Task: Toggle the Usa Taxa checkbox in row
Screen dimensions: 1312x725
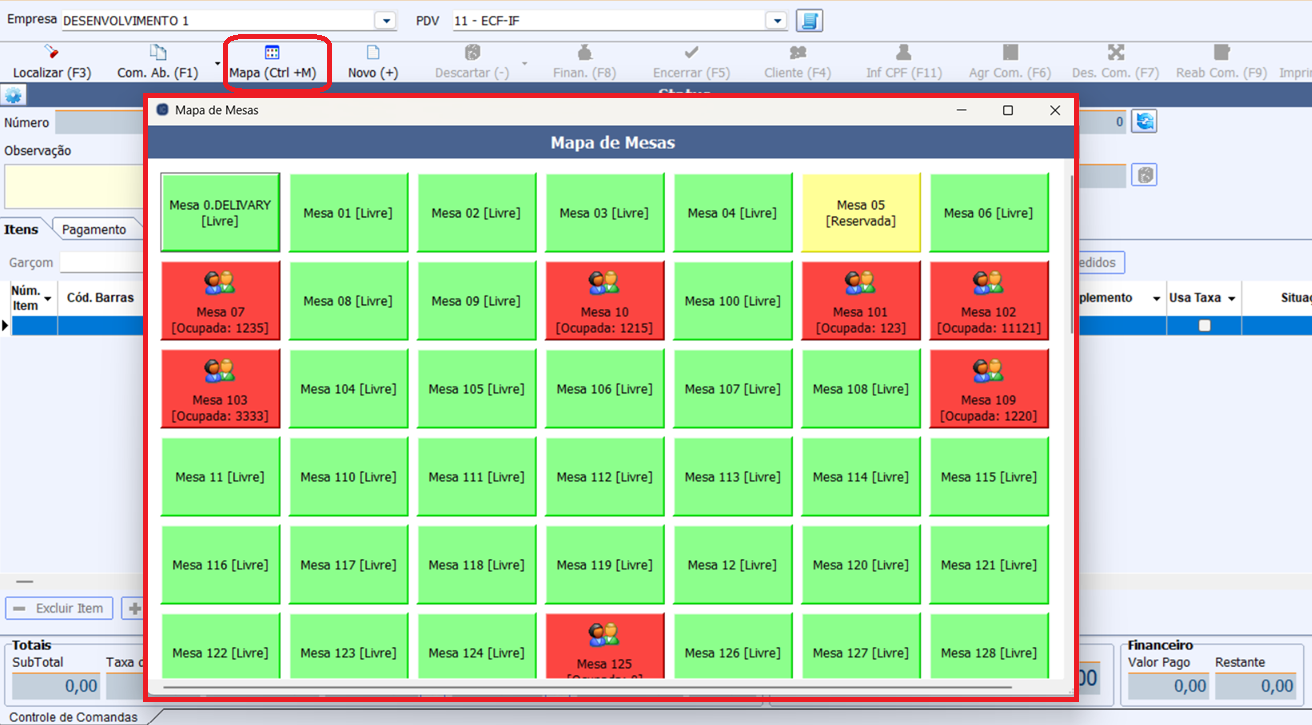Action: (1204, 325)
